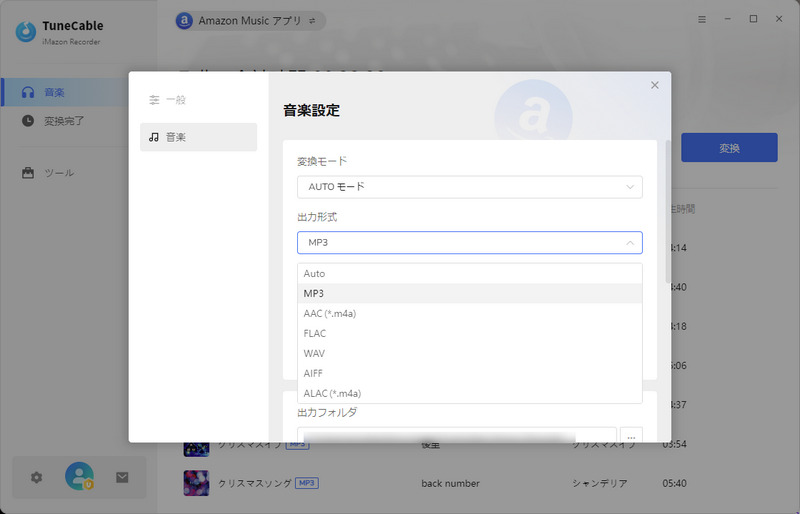
Task: Select the 音楽 settings tab
Action: coord(198,137)
